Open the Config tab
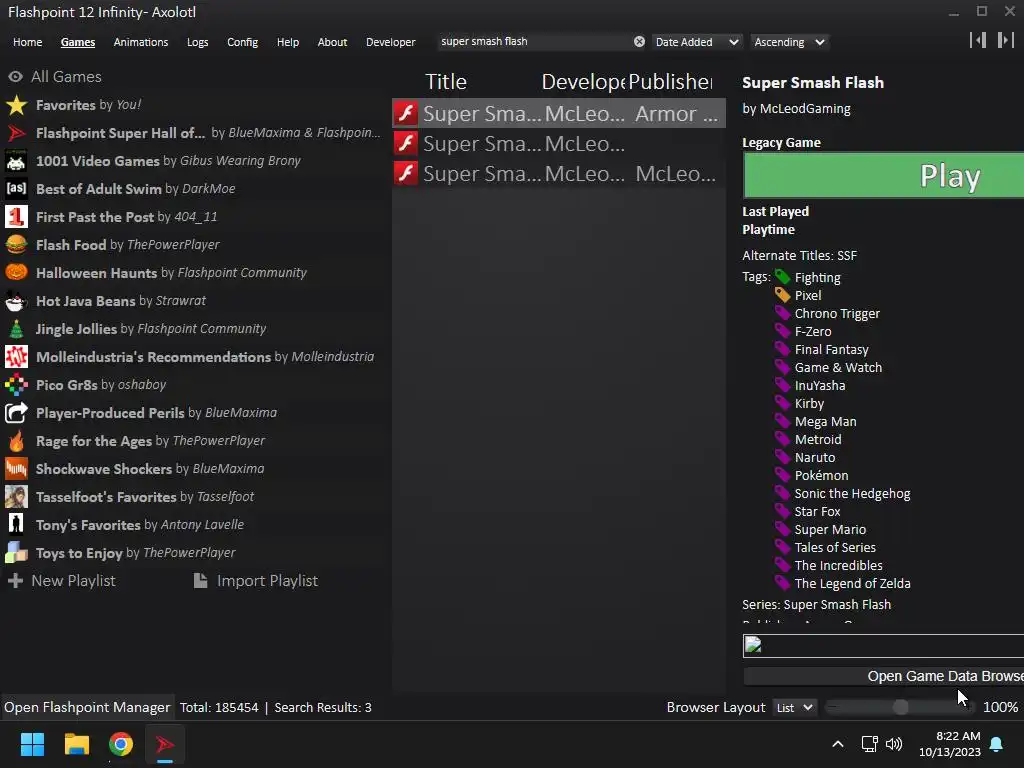Screen dimensions: 1024x768 click(242, 42)
